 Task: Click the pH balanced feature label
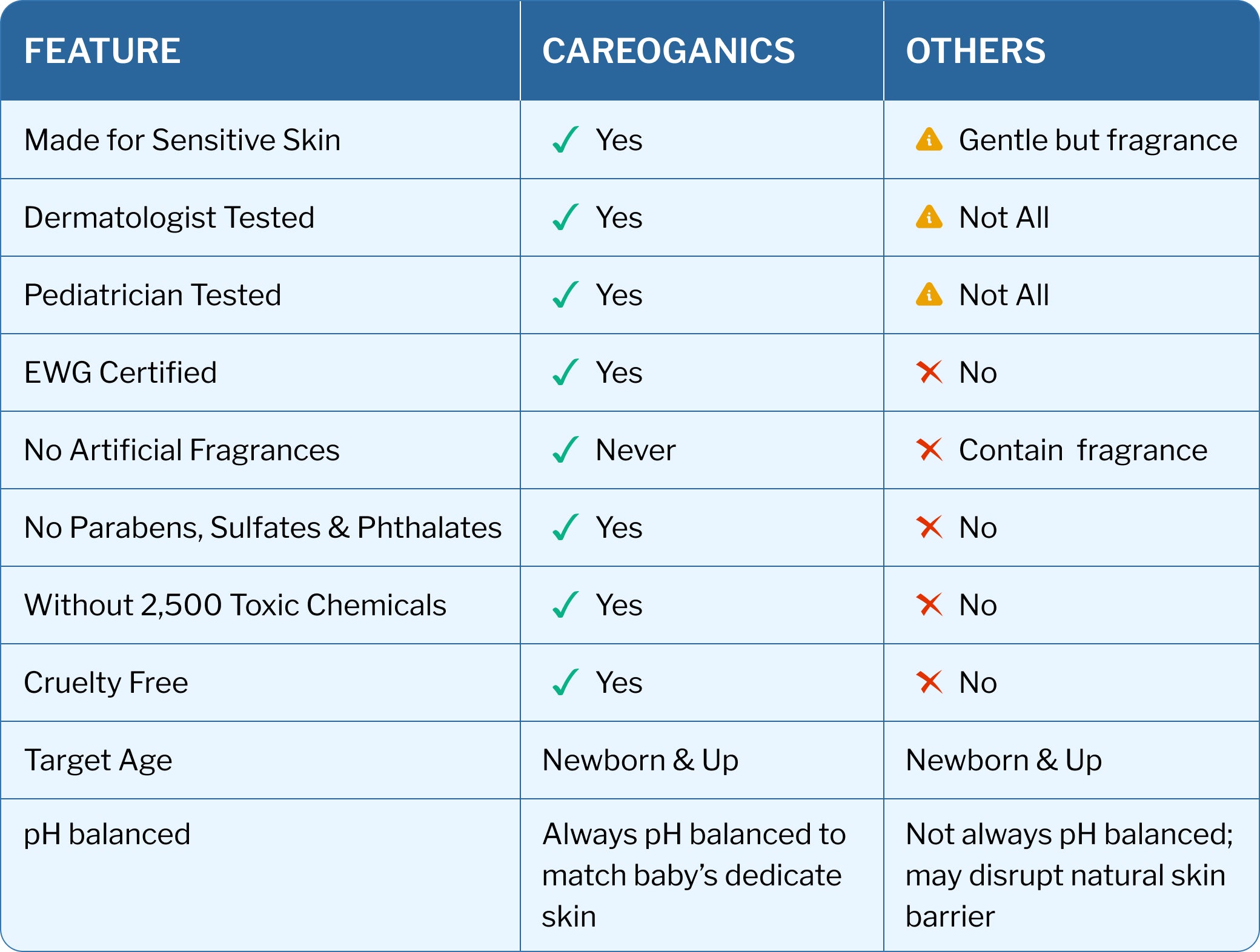107,834
